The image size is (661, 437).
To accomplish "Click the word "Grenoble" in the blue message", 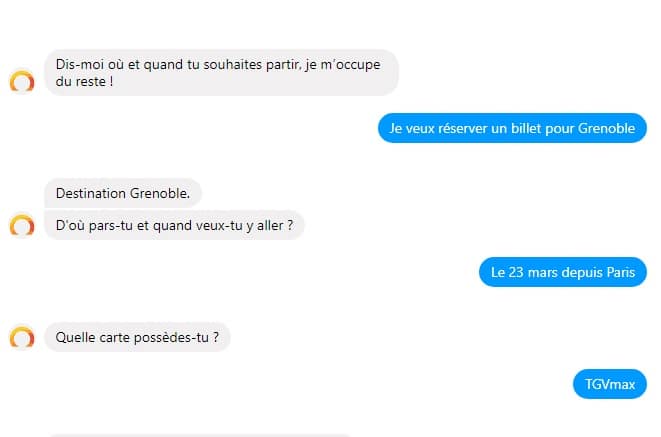I will pos(606,128).
